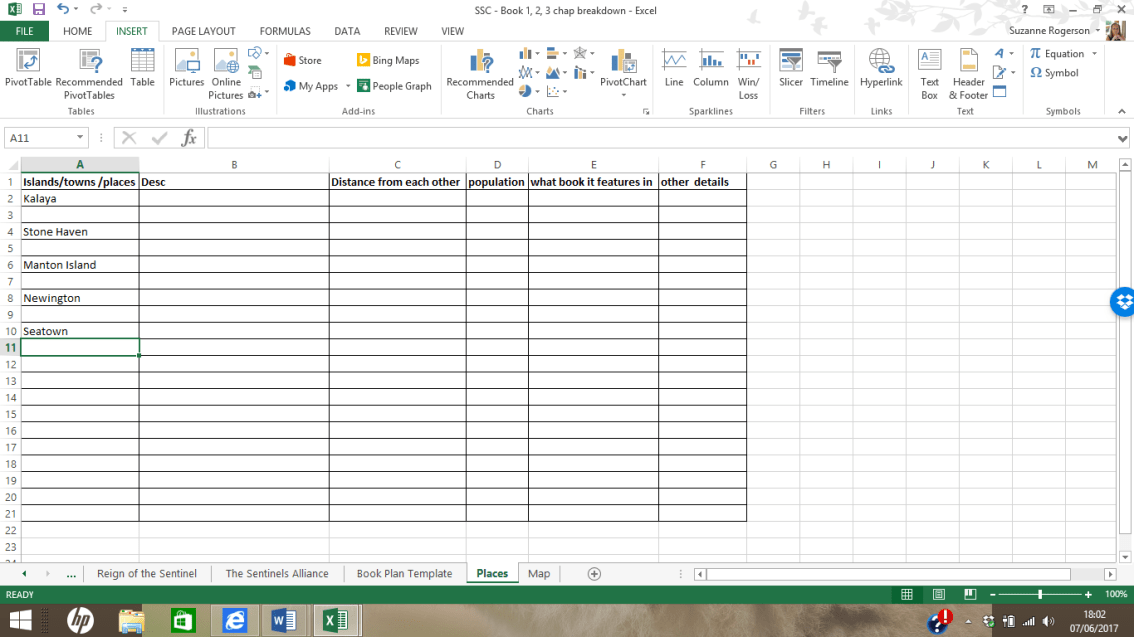Click cell B2 next to Kalaya
Viewport: 1134px width, 637px height.
[234, 198]
